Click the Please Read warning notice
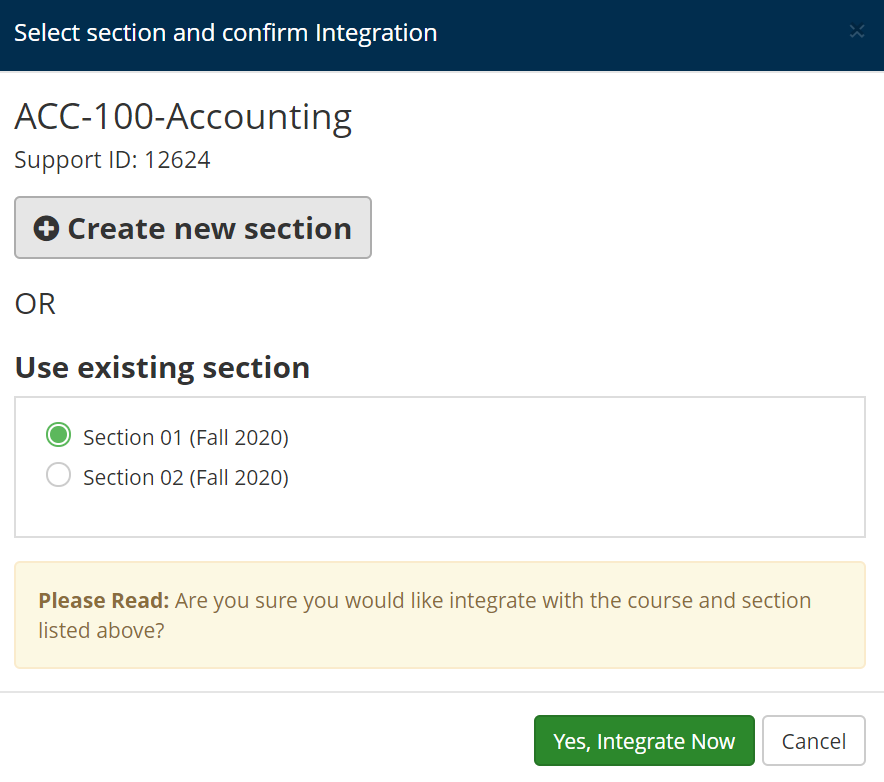 pos(440,615)
